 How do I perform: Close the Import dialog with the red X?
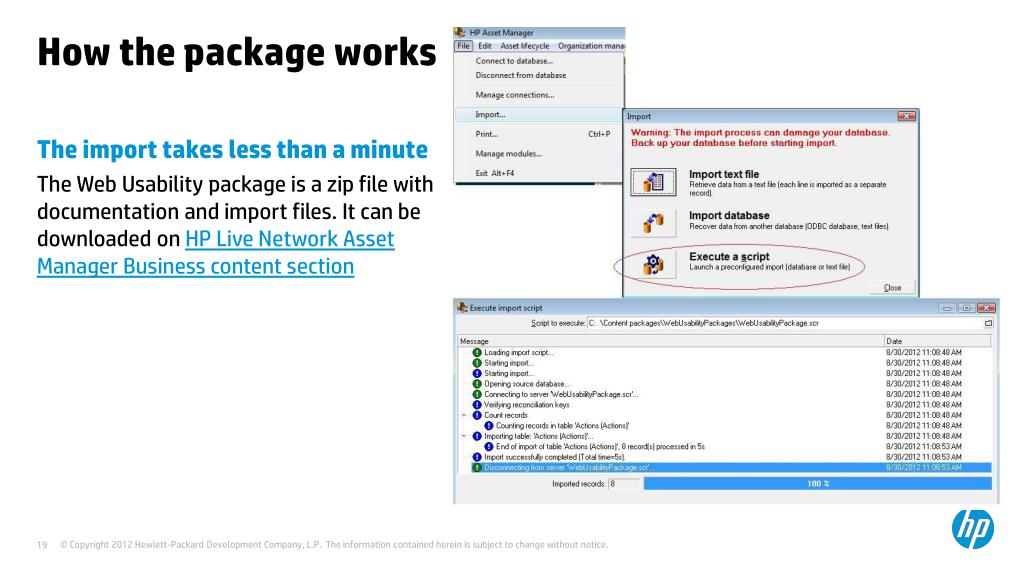[x=906, y=116]
